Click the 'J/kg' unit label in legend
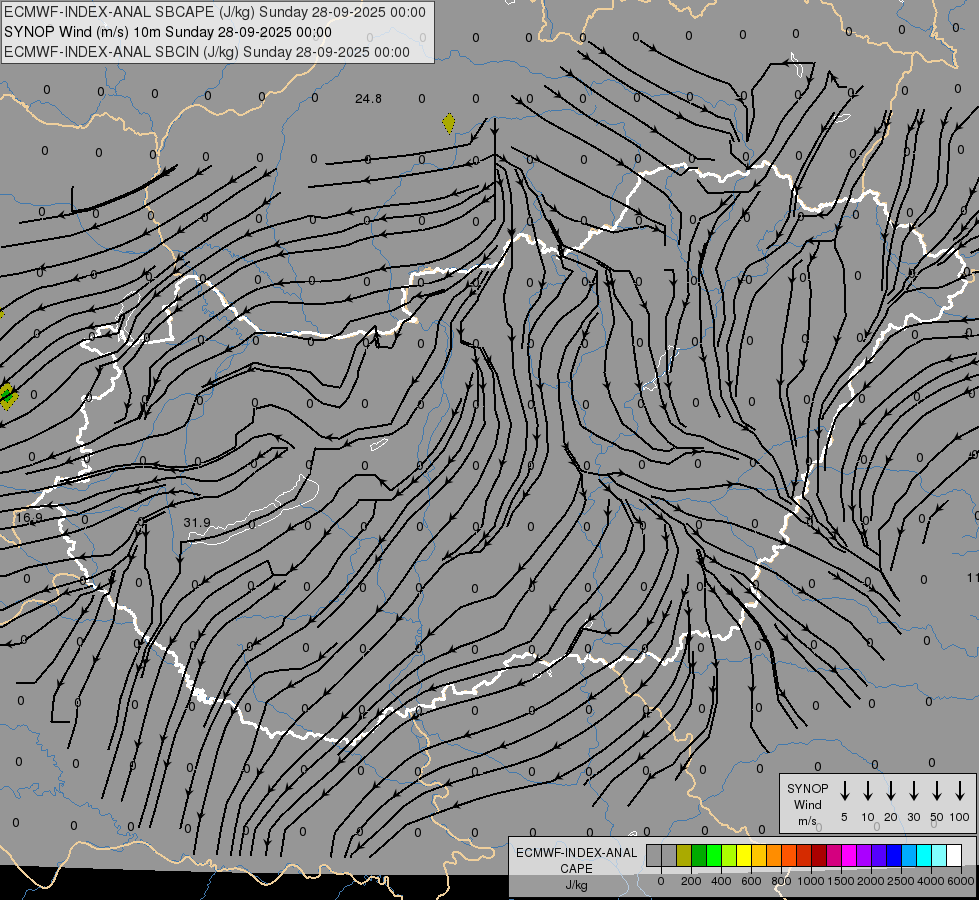 click(576, 885)
